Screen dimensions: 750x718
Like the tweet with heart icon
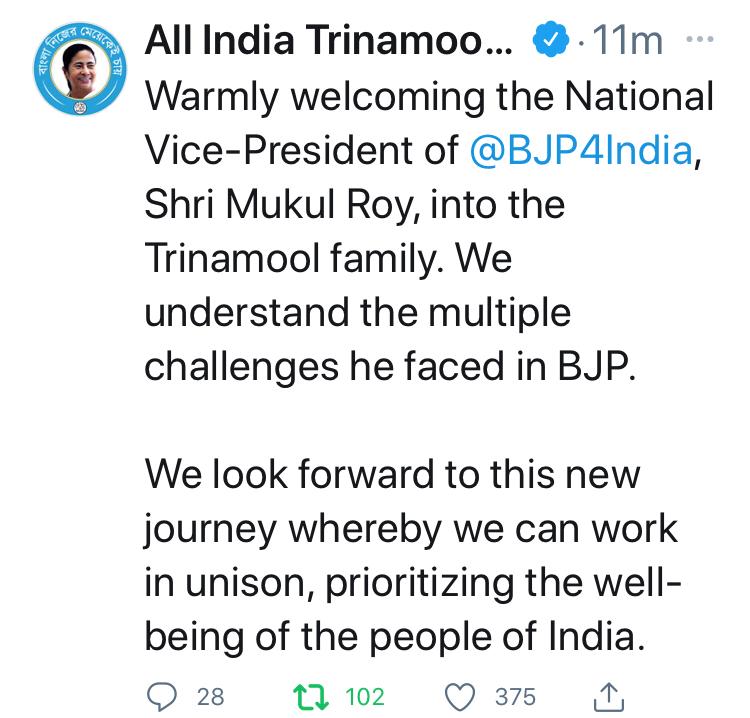pos(460,697)
